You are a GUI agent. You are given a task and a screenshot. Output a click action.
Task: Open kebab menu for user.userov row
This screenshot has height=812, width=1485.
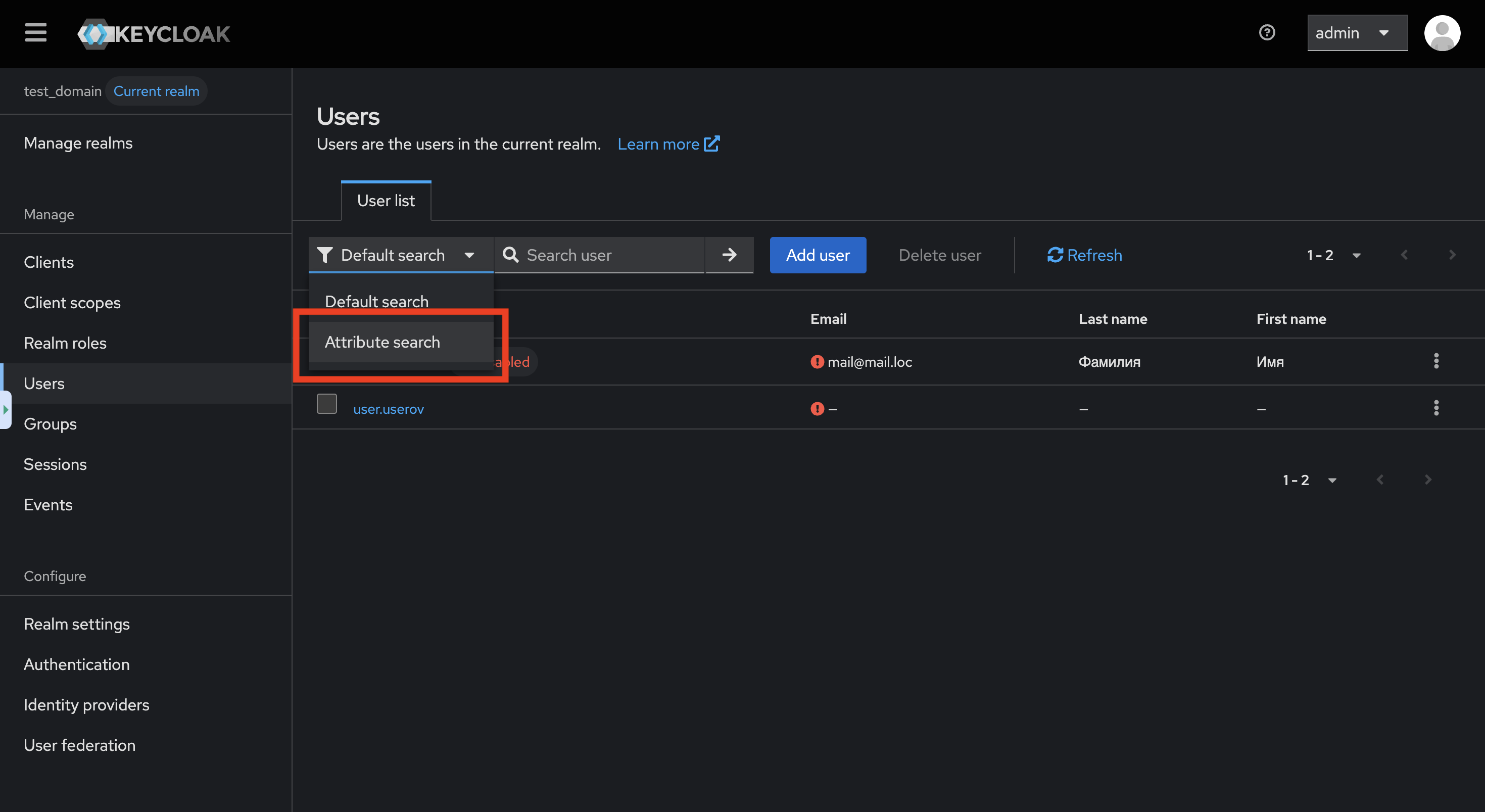pyautogui.click(x=1436, y=408)
